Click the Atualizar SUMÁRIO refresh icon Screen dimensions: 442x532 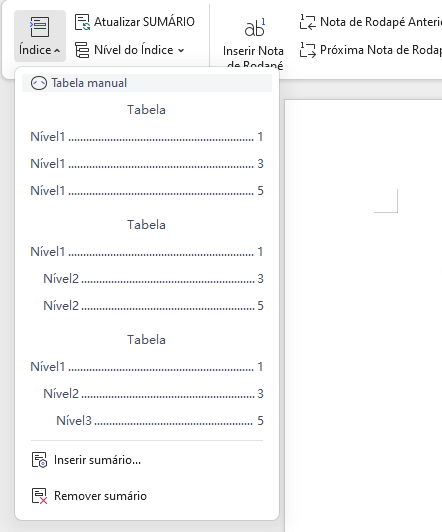(82, 22)
